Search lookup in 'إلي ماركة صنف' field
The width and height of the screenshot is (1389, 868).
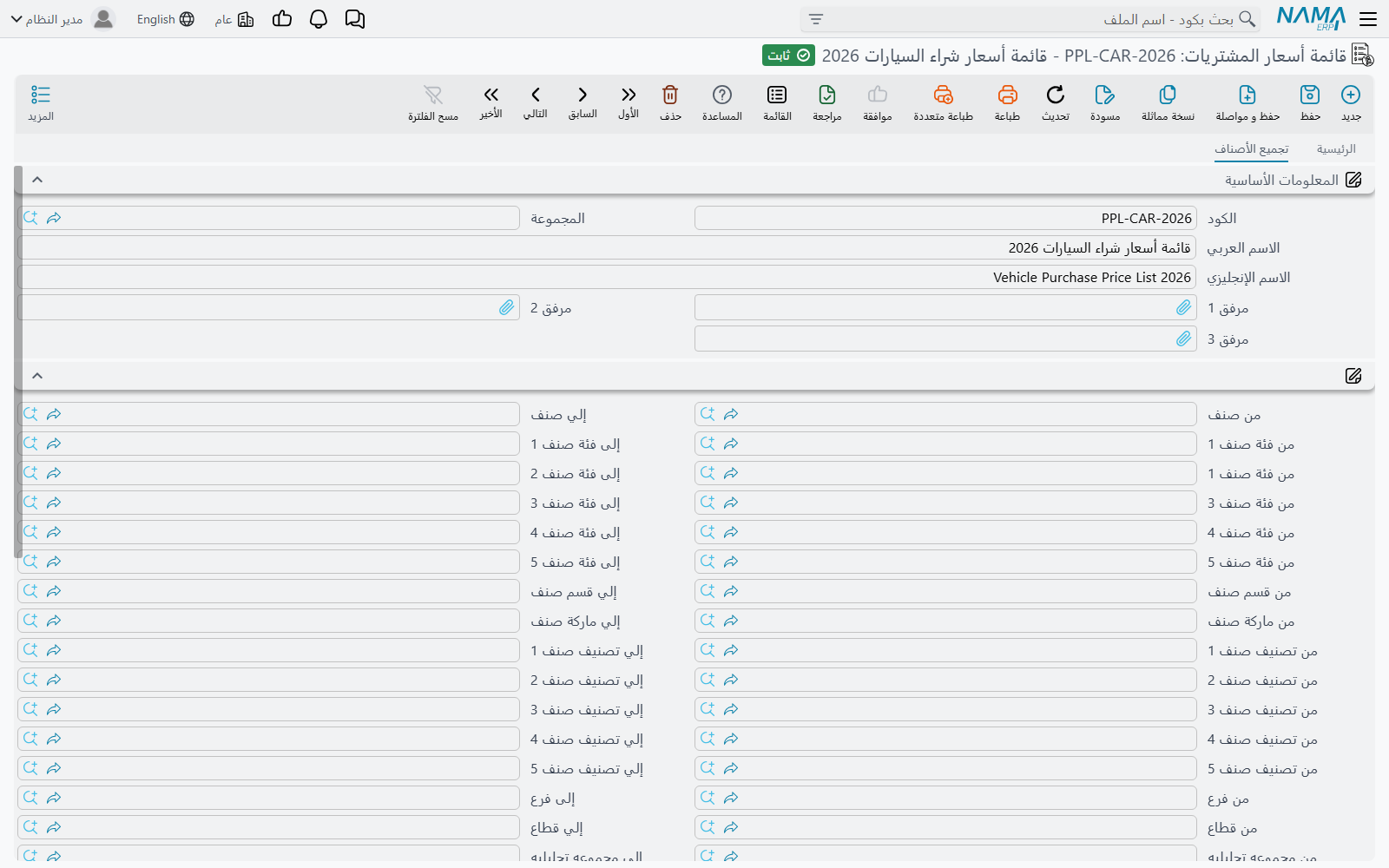point(30,621)
